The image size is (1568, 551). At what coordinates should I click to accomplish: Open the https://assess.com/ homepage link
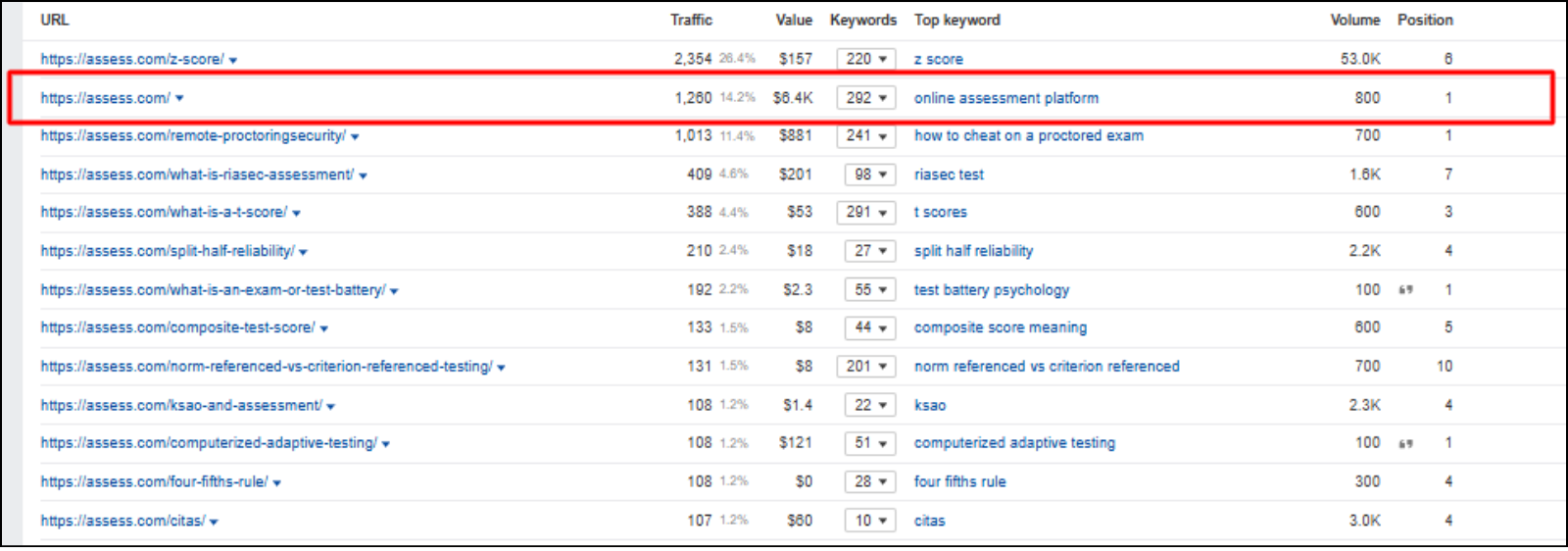pos(106,98)
